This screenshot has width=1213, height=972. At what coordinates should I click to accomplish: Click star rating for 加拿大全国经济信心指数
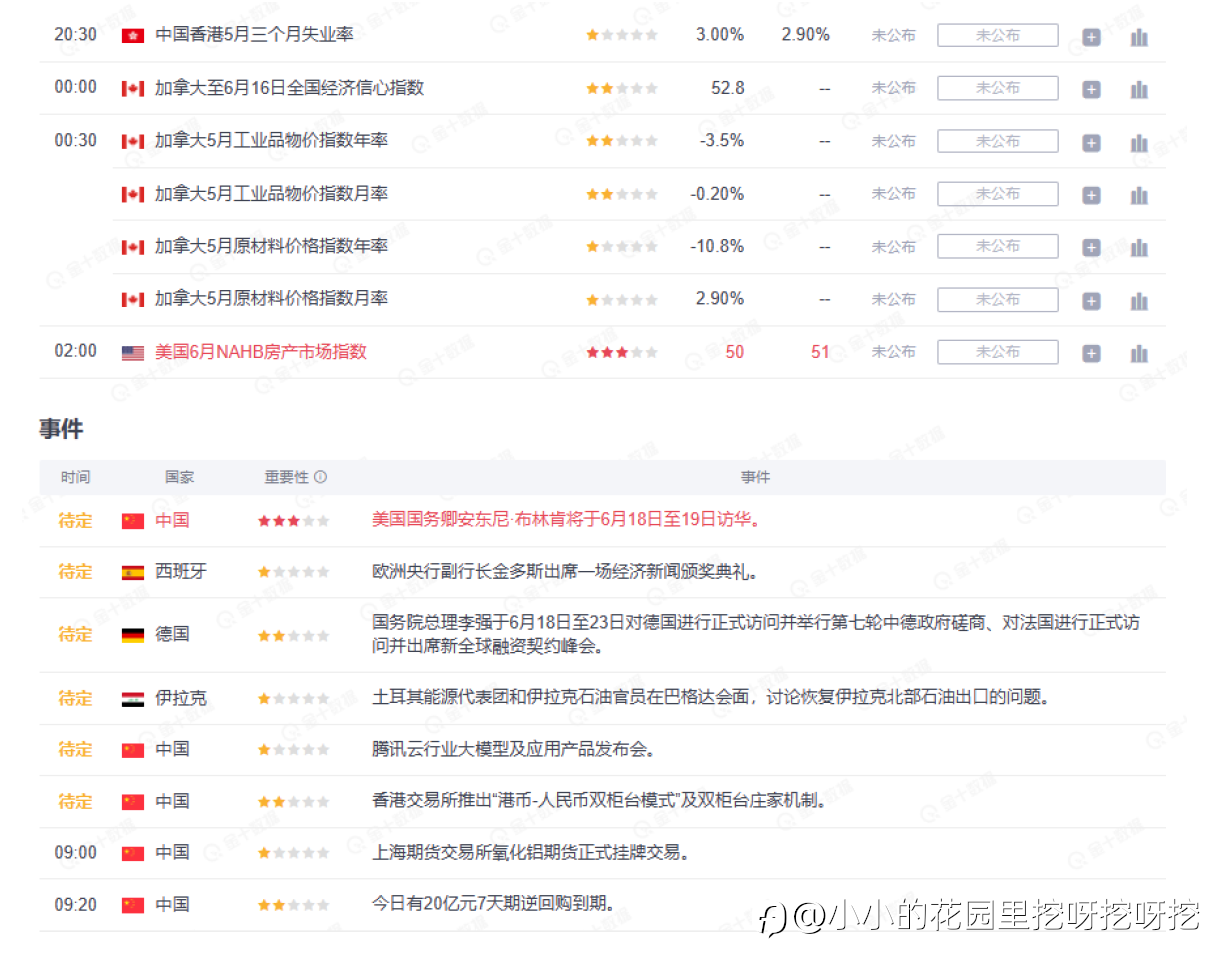(622, 88)
